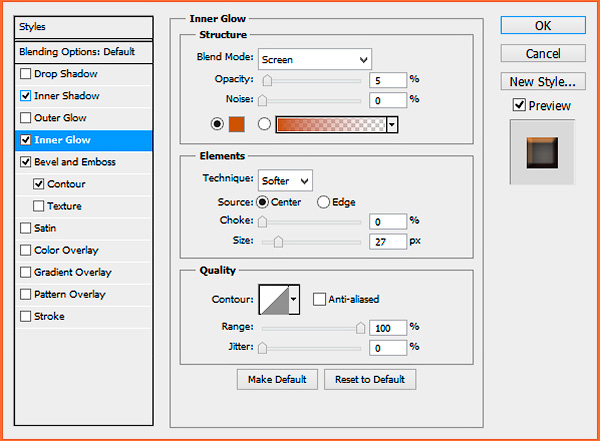Click the Opacity slider handle

point(267,80)
